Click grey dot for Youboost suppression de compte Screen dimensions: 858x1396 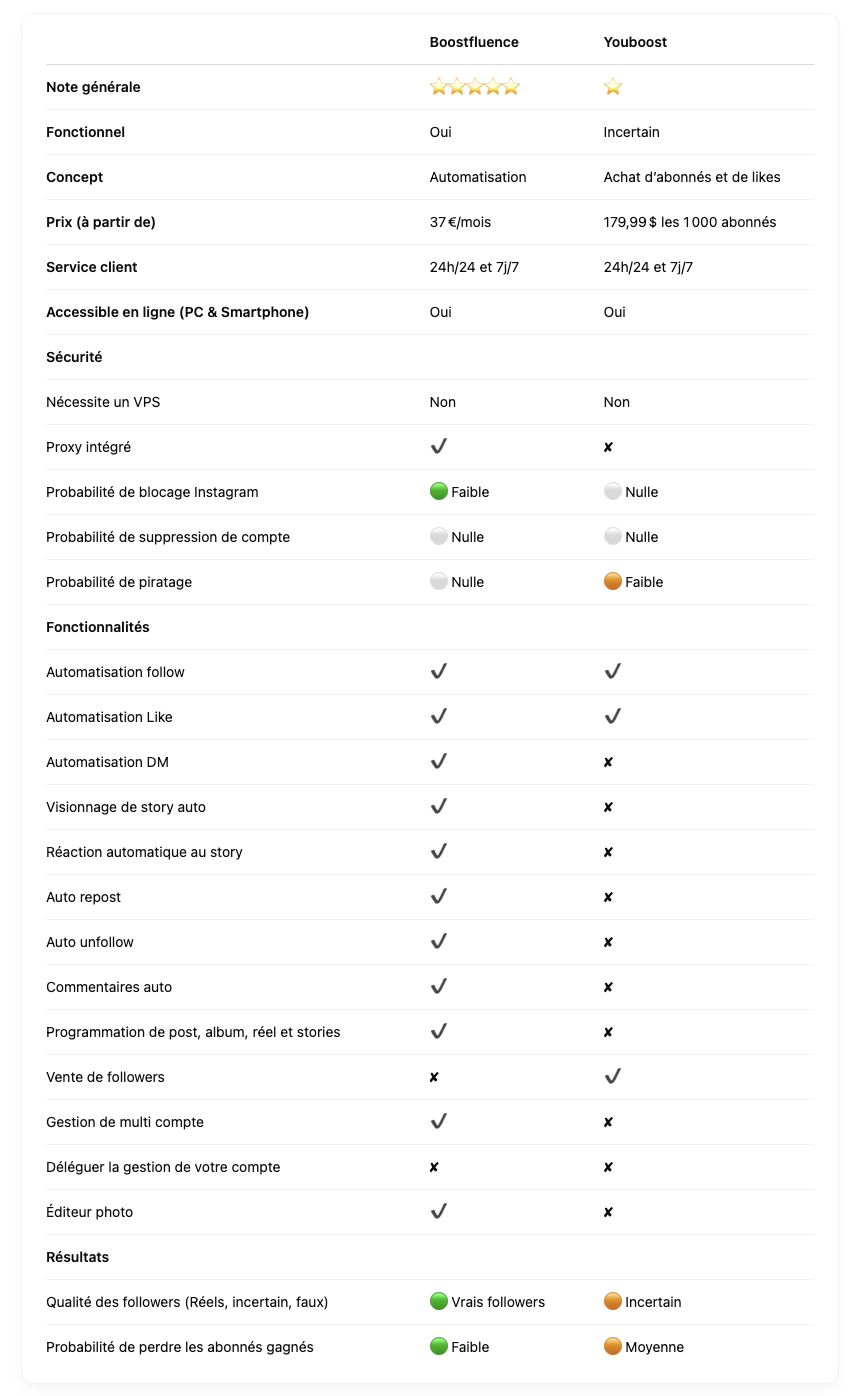point(613,536)
